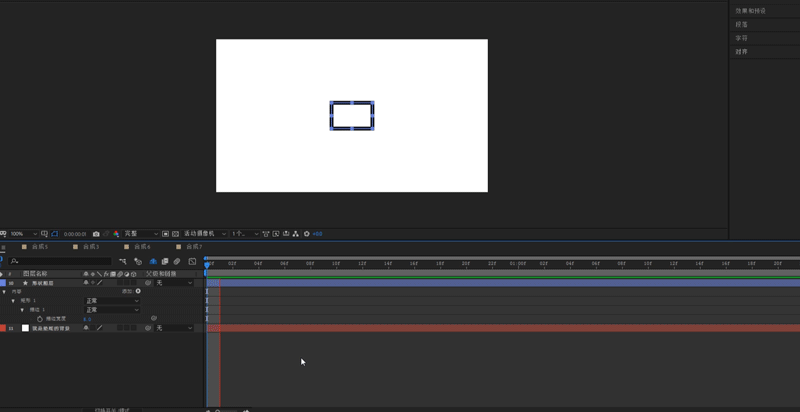Enable the 3D layer checkbox for layer 11
This screenshot has width=800, height=412.
[133, 328]
